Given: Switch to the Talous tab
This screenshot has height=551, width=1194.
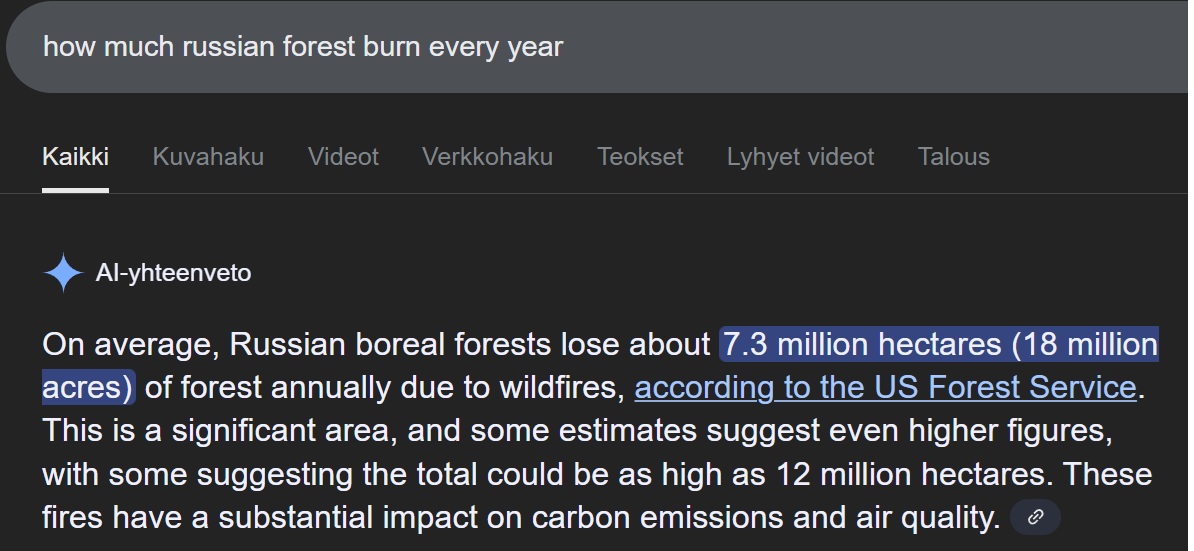Looking at the screenshot, I should [953, 157].
